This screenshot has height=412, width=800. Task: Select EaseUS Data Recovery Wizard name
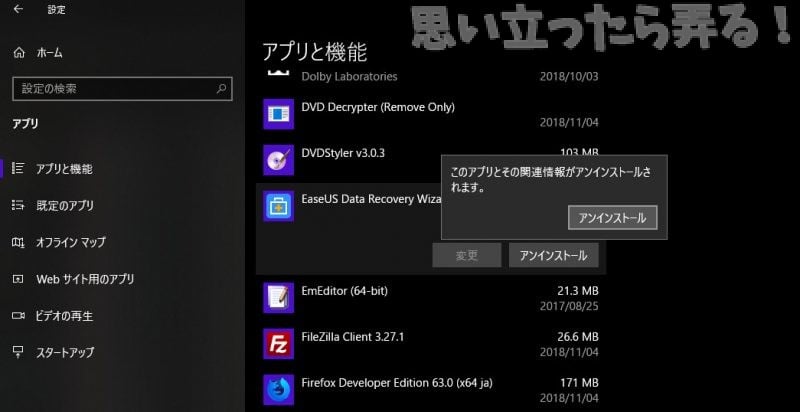pos(371,199)
